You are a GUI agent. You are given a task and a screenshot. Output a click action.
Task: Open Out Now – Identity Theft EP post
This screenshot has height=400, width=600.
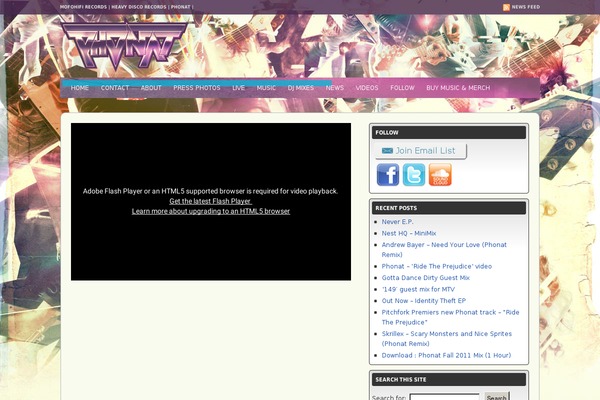(424, 301)
